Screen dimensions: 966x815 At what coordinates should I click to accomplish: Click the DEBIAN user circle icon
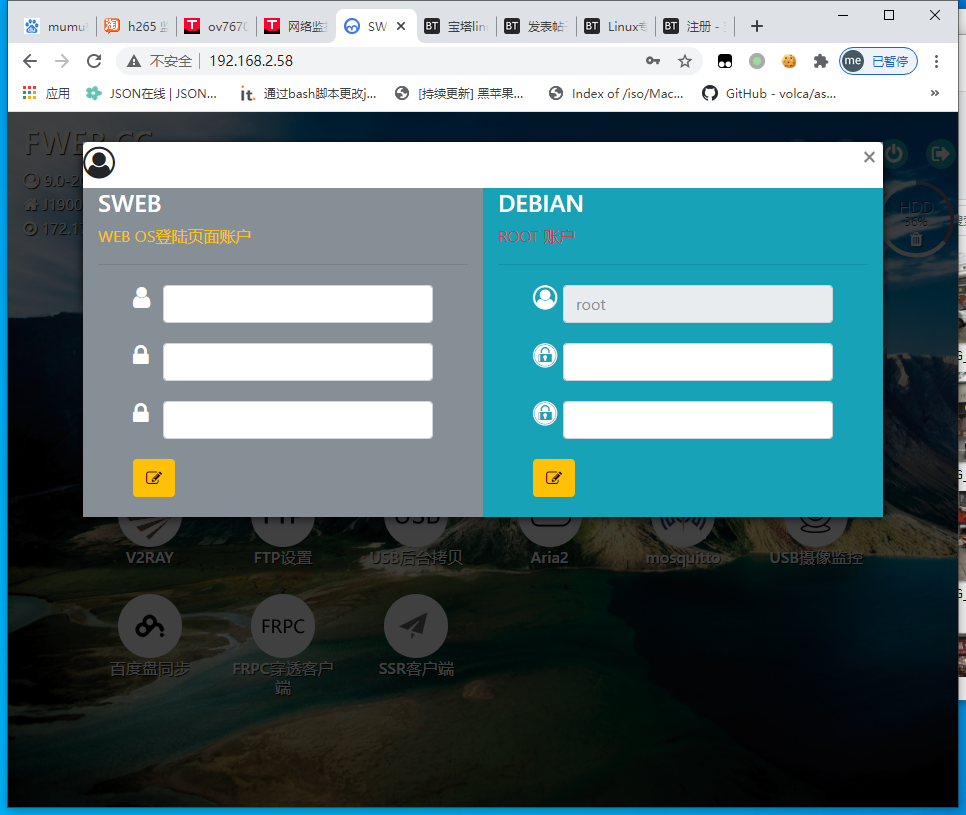pos(545,298)
